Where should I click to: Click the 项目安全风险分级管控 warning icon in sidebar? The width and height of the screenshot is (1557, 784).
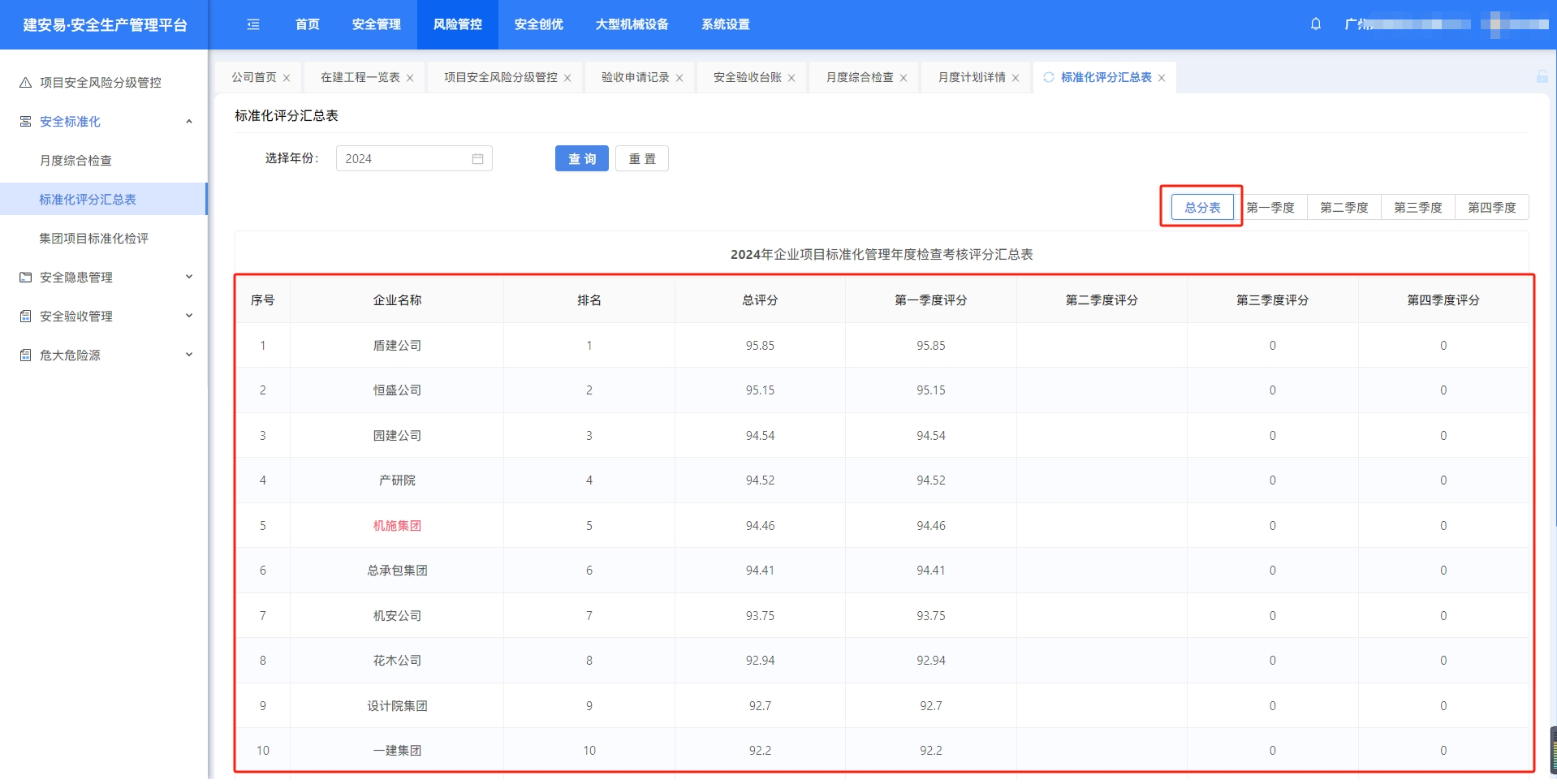click(x=26, y=83)
